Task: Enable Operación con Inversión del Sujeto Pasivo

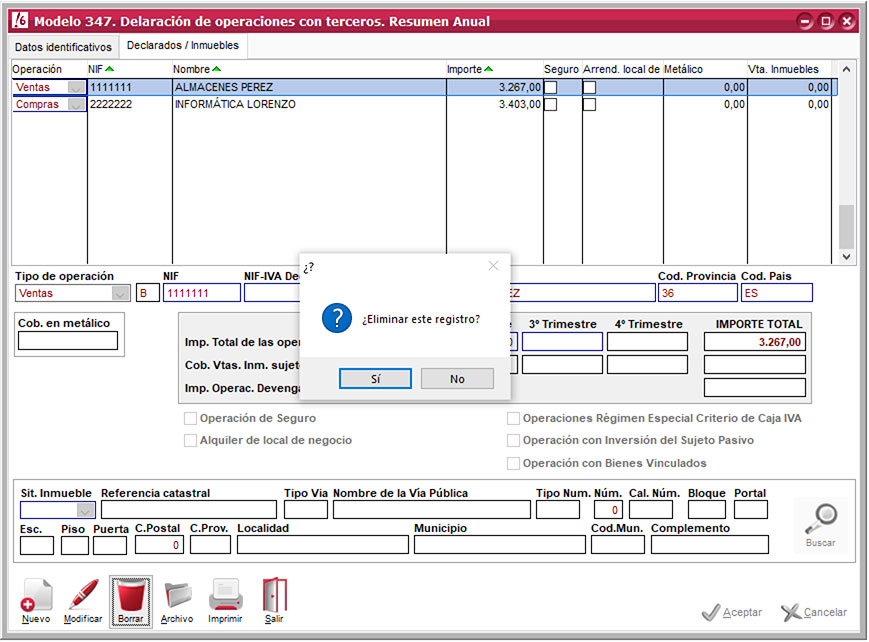Action: [513, 440]
